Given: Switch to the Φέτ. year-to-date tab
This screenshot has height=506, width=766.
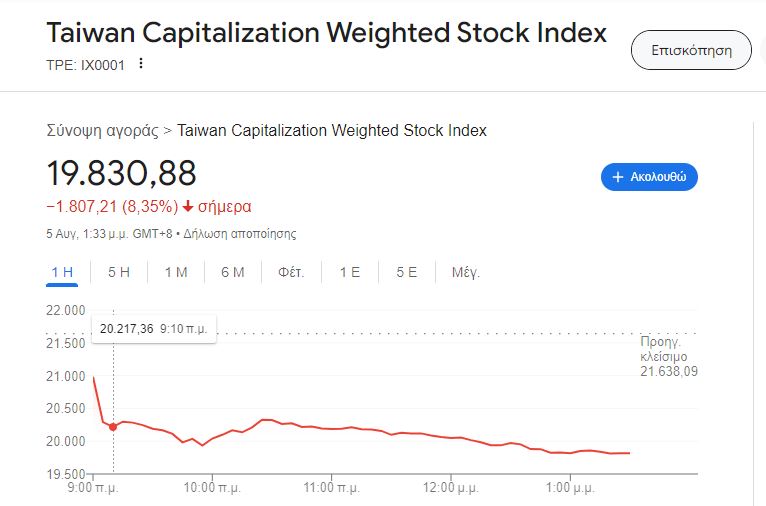Looking at the screenshot, I should click(x=291, y=272).
